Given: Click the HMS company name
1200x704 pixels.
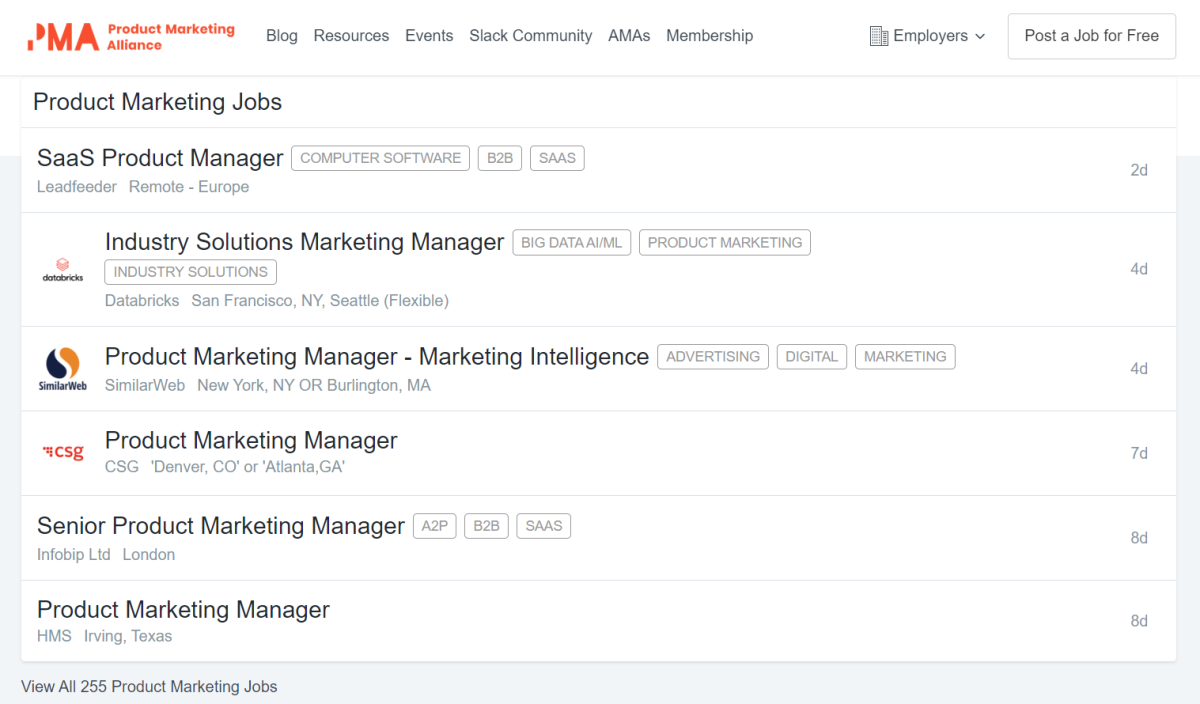Looking at the screenshot, I should [x=54, y=636].
